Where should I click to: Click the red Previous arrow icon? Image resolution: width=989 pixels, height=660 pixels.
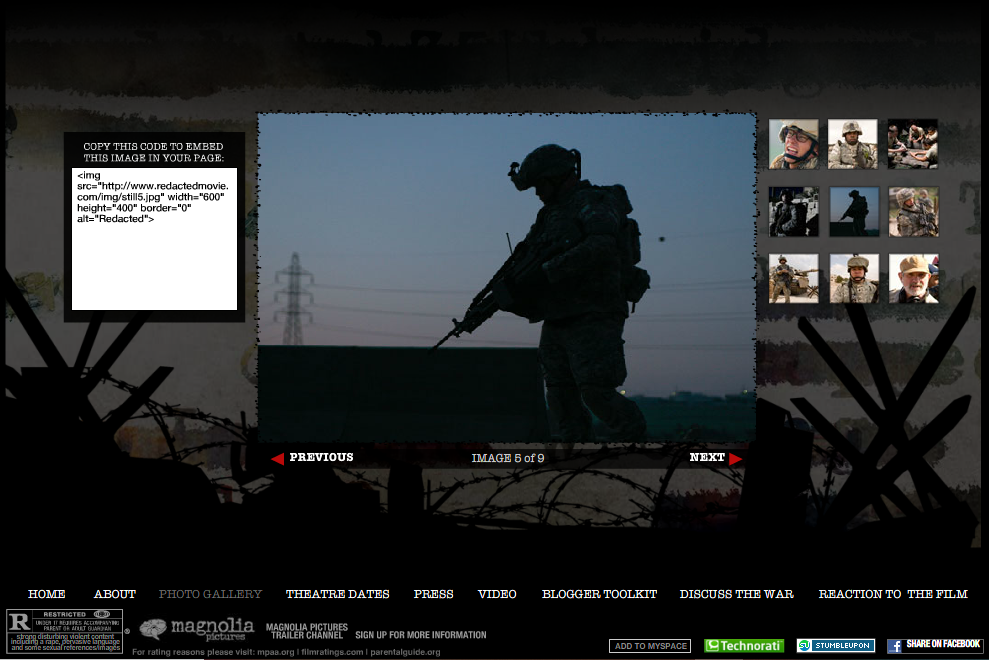(278, 459)
